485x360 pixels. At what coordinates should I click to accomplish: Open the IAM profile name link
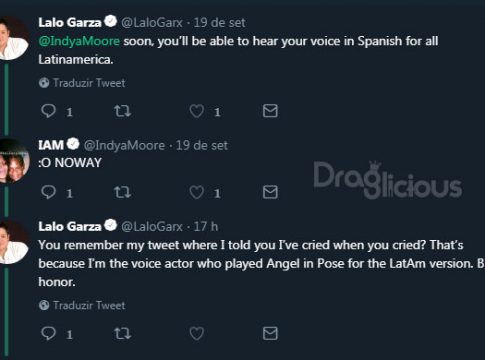(x=51, y=145)
